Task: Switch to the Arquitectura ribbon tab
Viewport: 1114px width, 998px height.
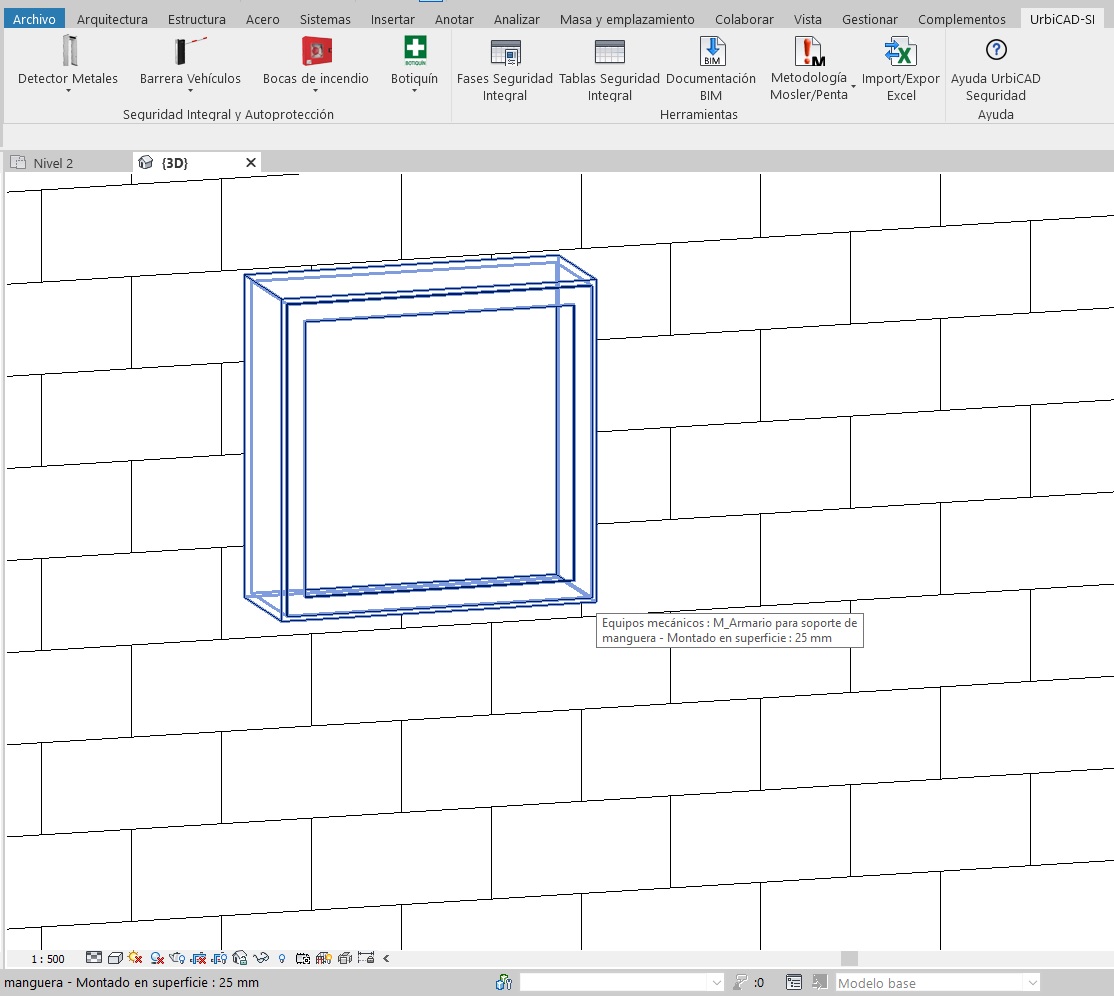Action: coord(112,19)
